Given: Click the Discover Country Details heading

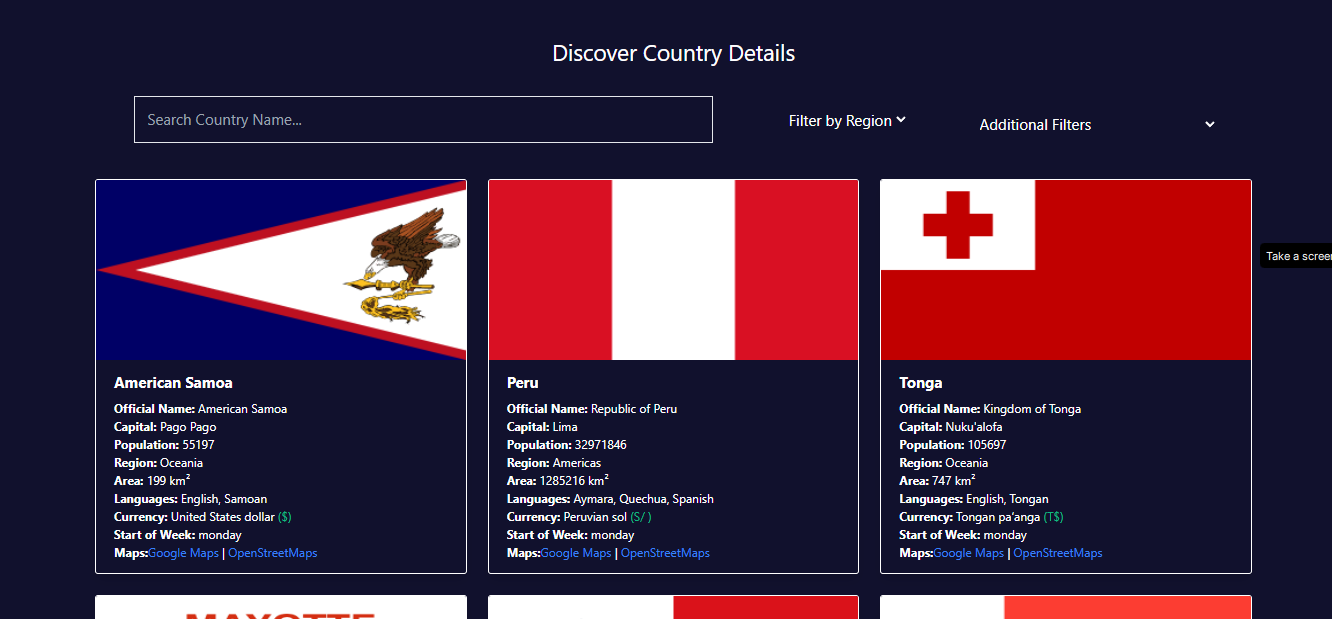Looking at the screenshot, I should [674, 53].
